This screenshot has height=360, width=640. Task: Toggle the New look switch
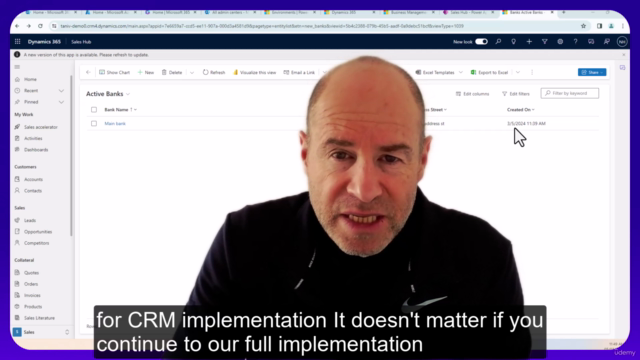[x=481, y=42]
